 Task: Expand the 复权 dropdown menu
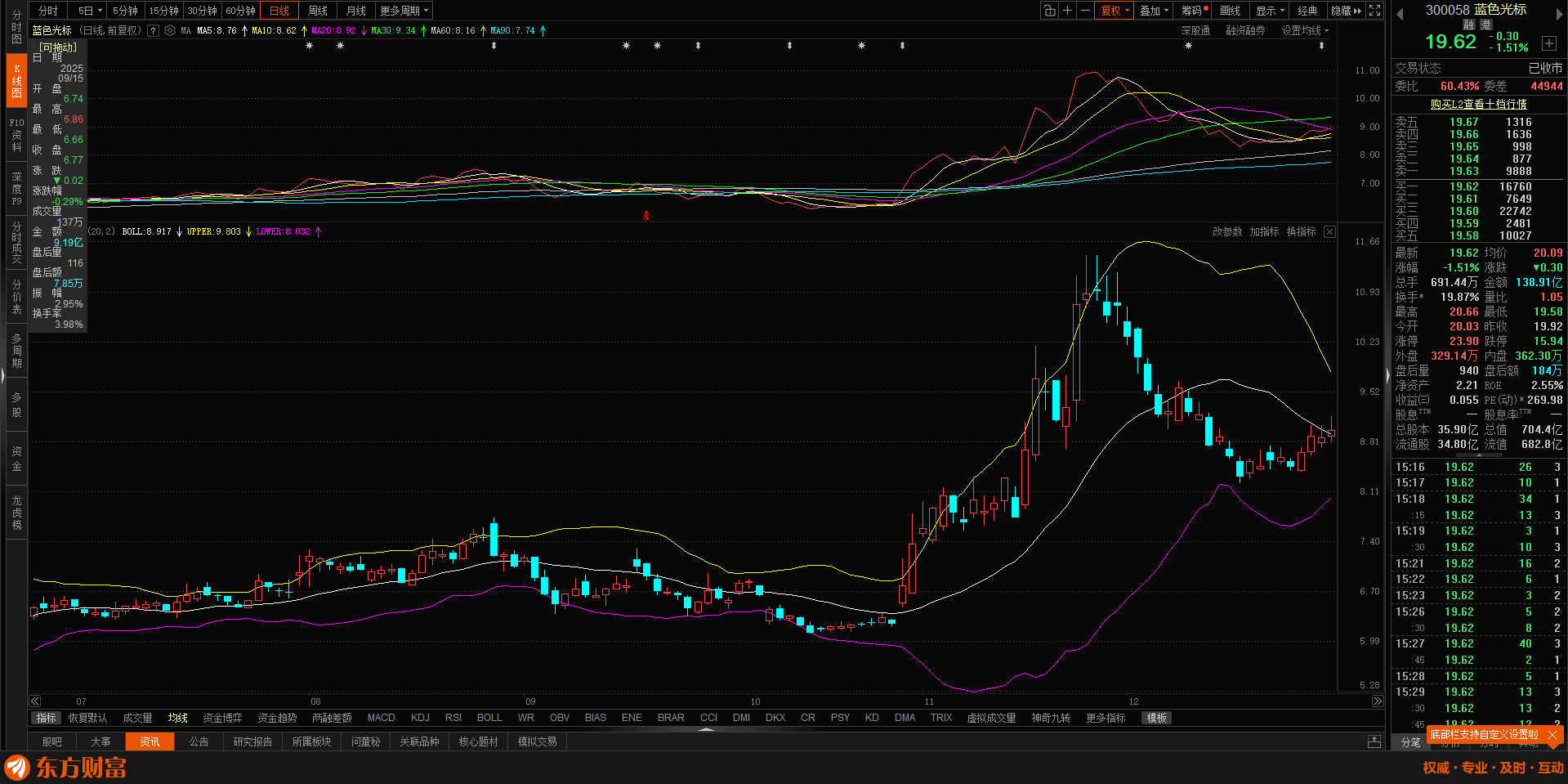pos(1115,11)
